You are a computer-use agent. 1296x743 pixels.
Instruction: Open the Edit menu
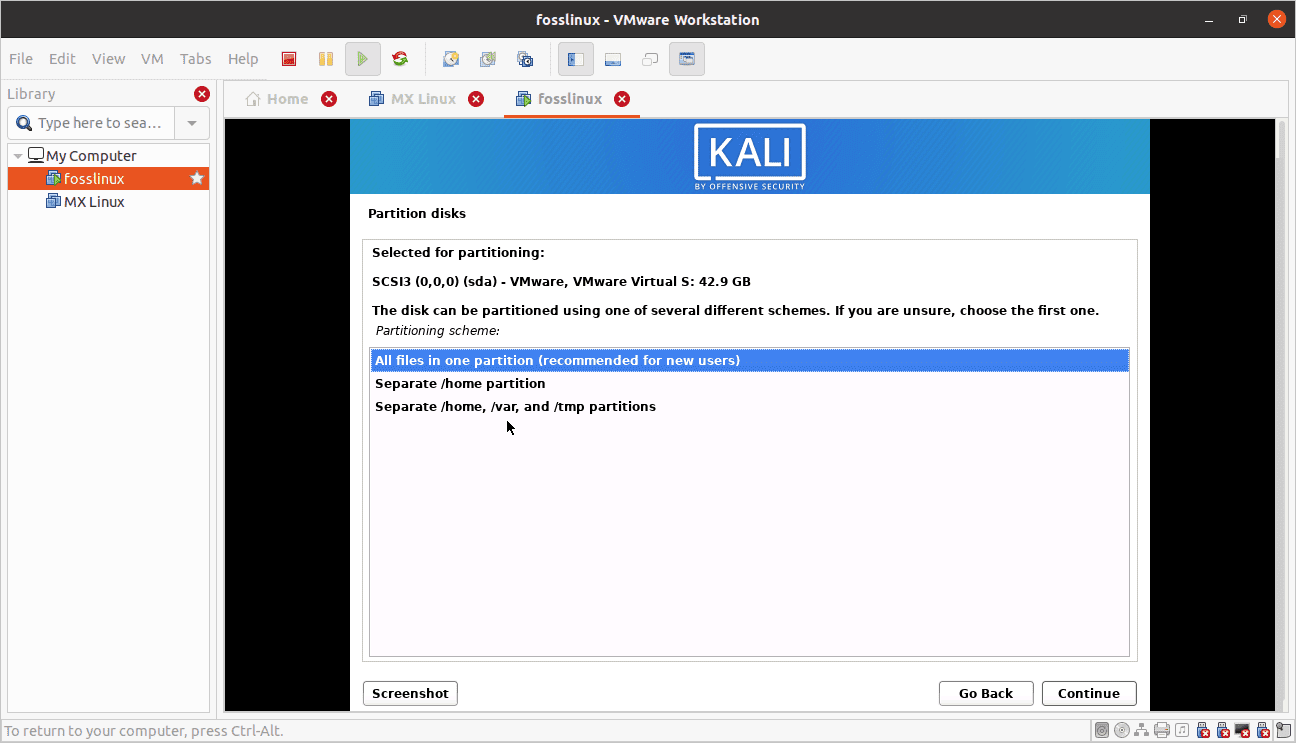[62, 59]
